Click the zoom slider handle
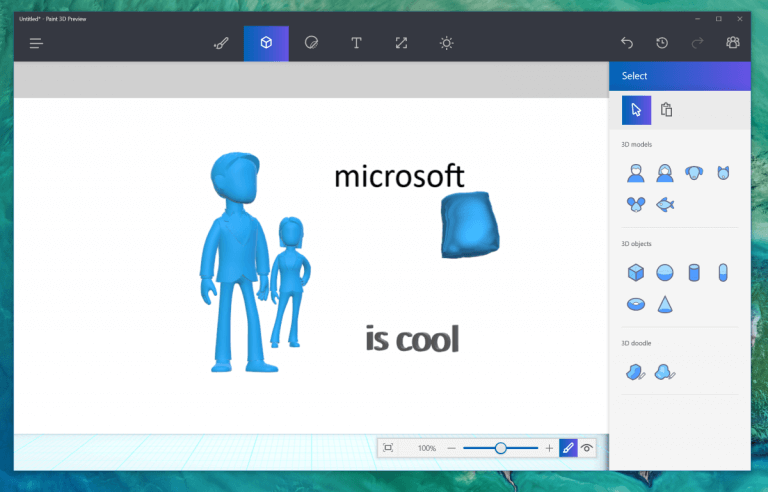Screen dimensions: 768x492 500,448
